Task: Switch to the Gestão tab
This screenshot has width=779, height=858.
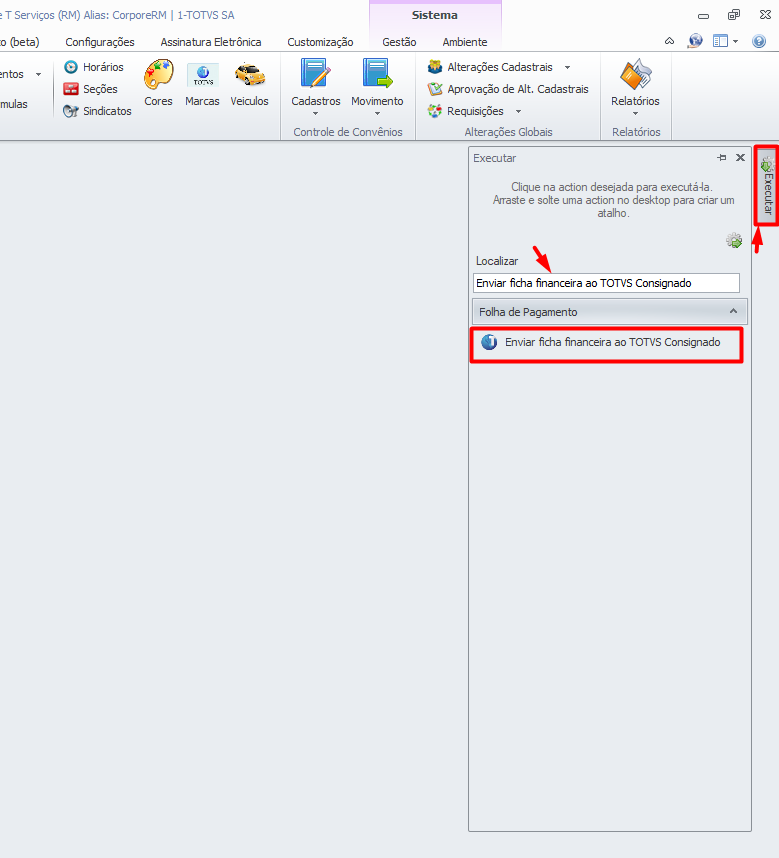Action: 399,42
